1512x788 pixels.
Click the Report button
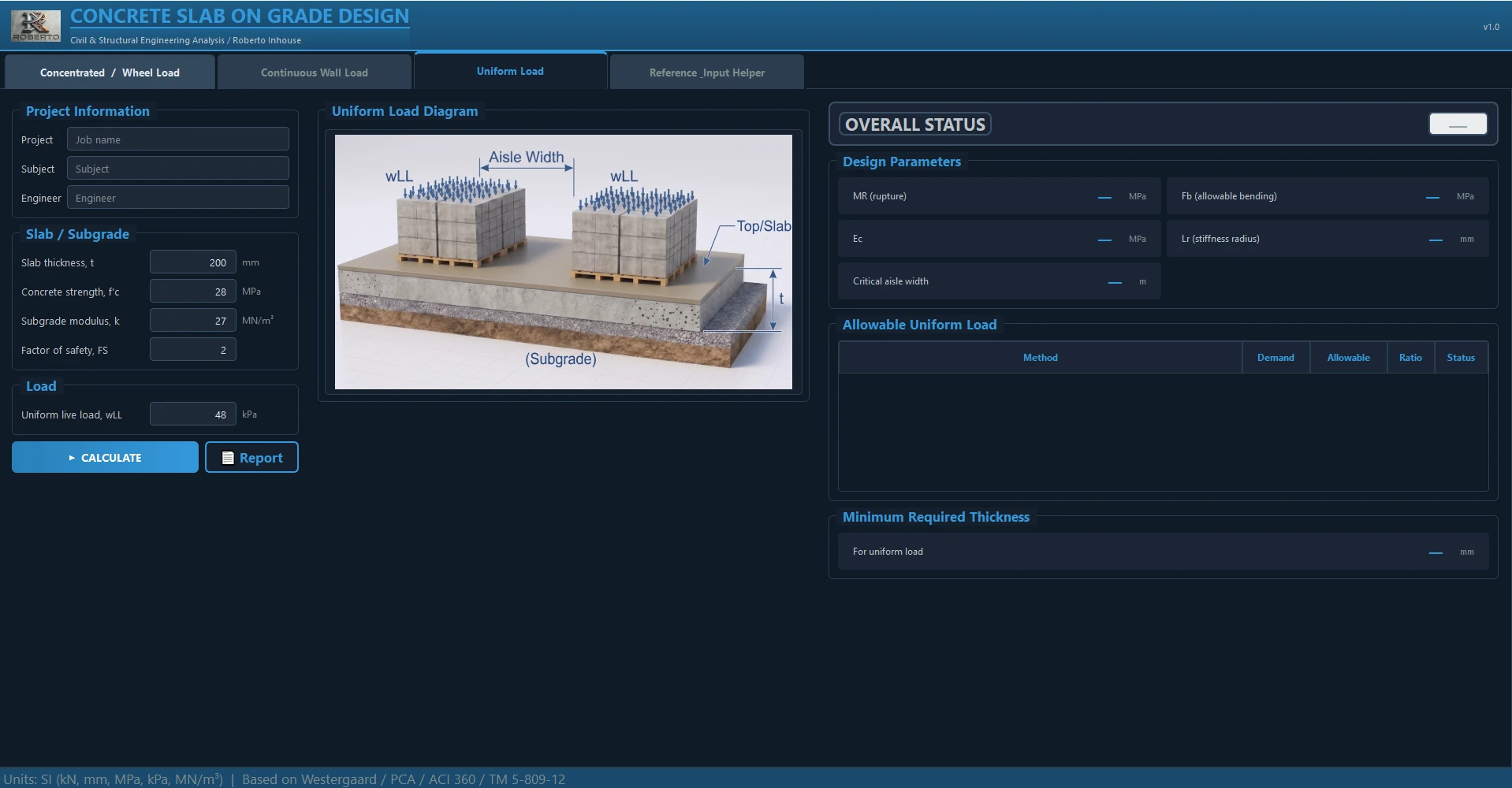[x=251, y=457]
